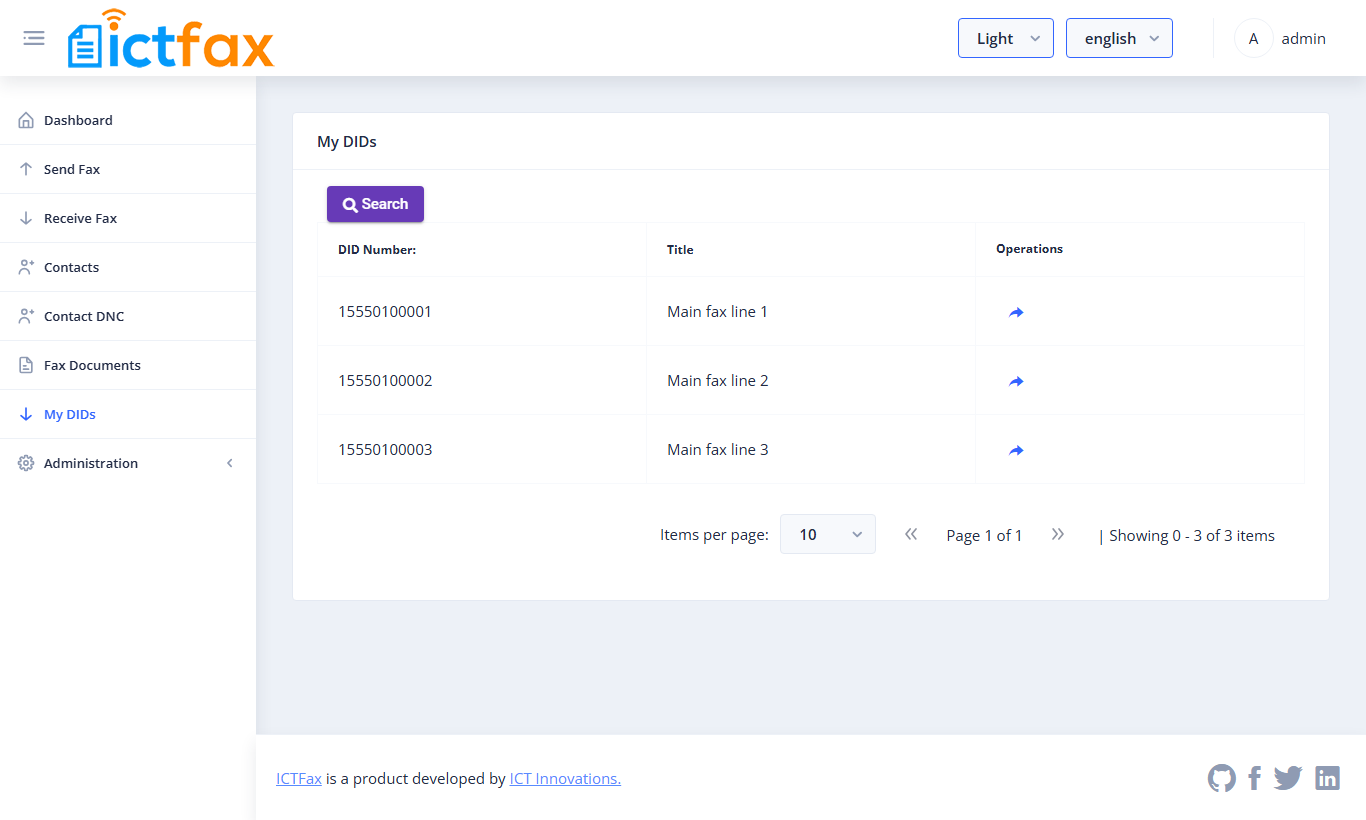Select My DIDs in the sidebar

(x=128, y=414)
